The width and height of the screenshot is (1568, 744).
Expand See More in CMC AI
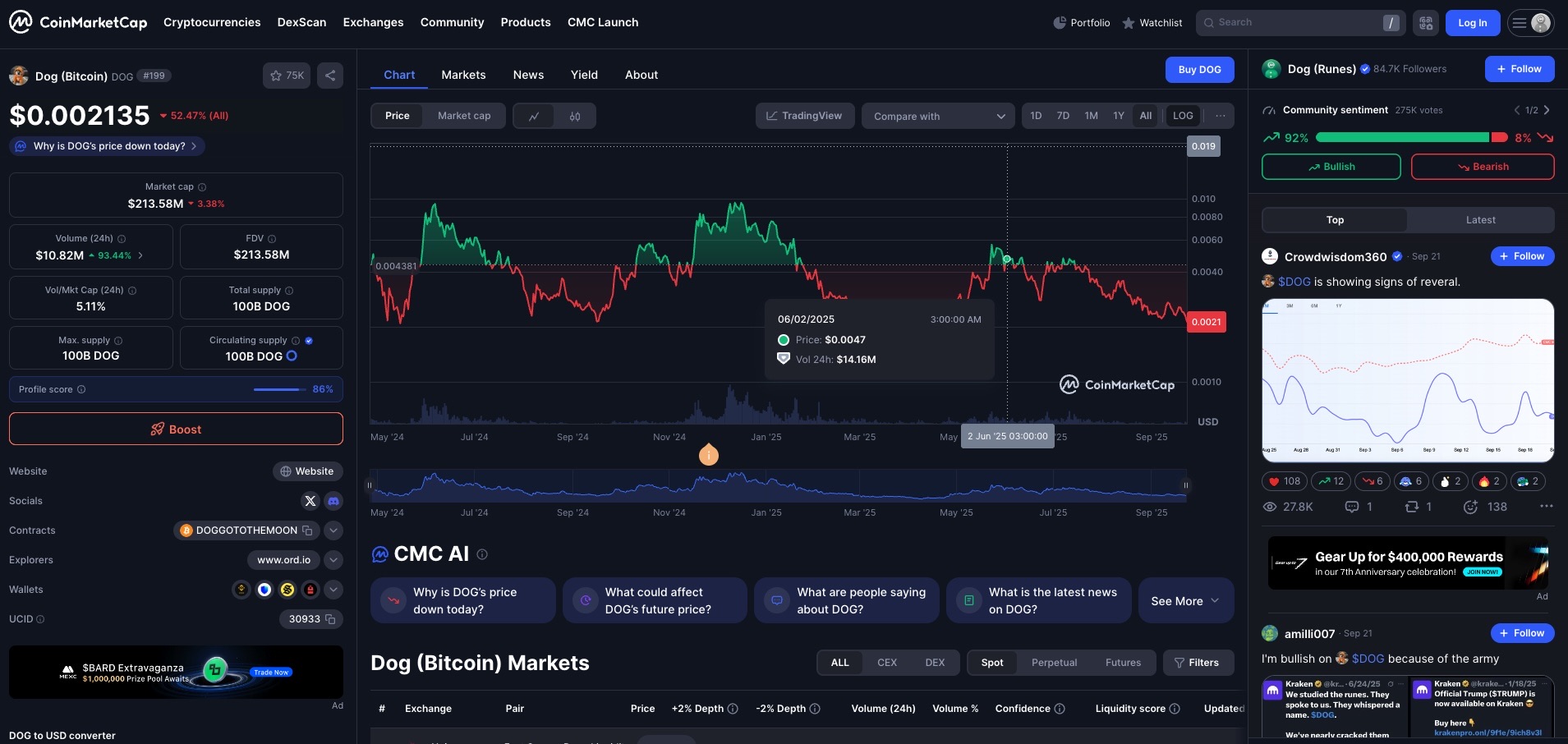tap(1184, 601)
